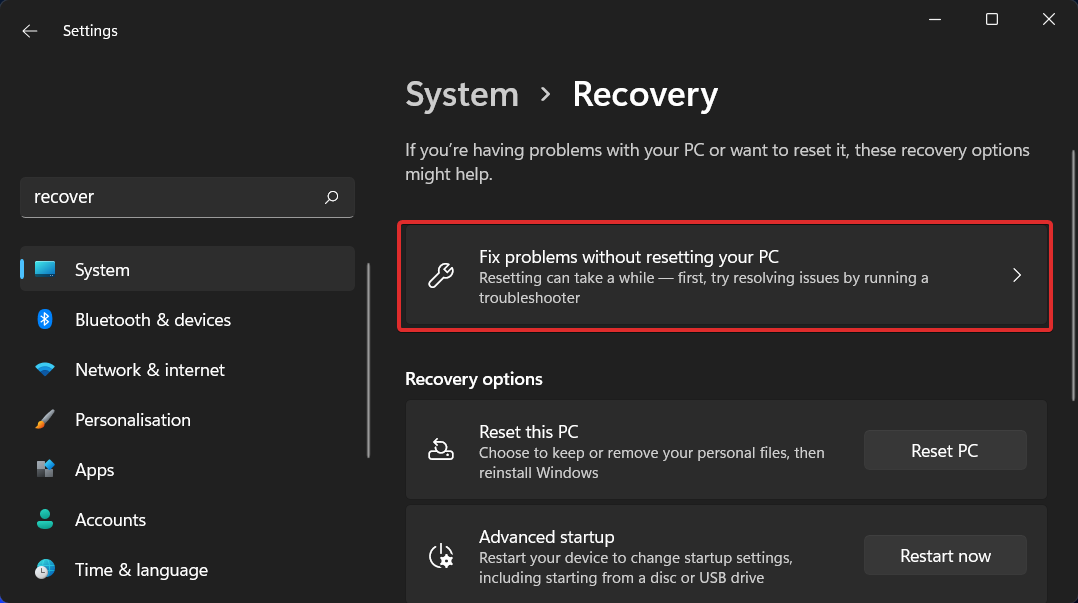
Task: Click the Settings label in the title bar
Action: (90, 30)
